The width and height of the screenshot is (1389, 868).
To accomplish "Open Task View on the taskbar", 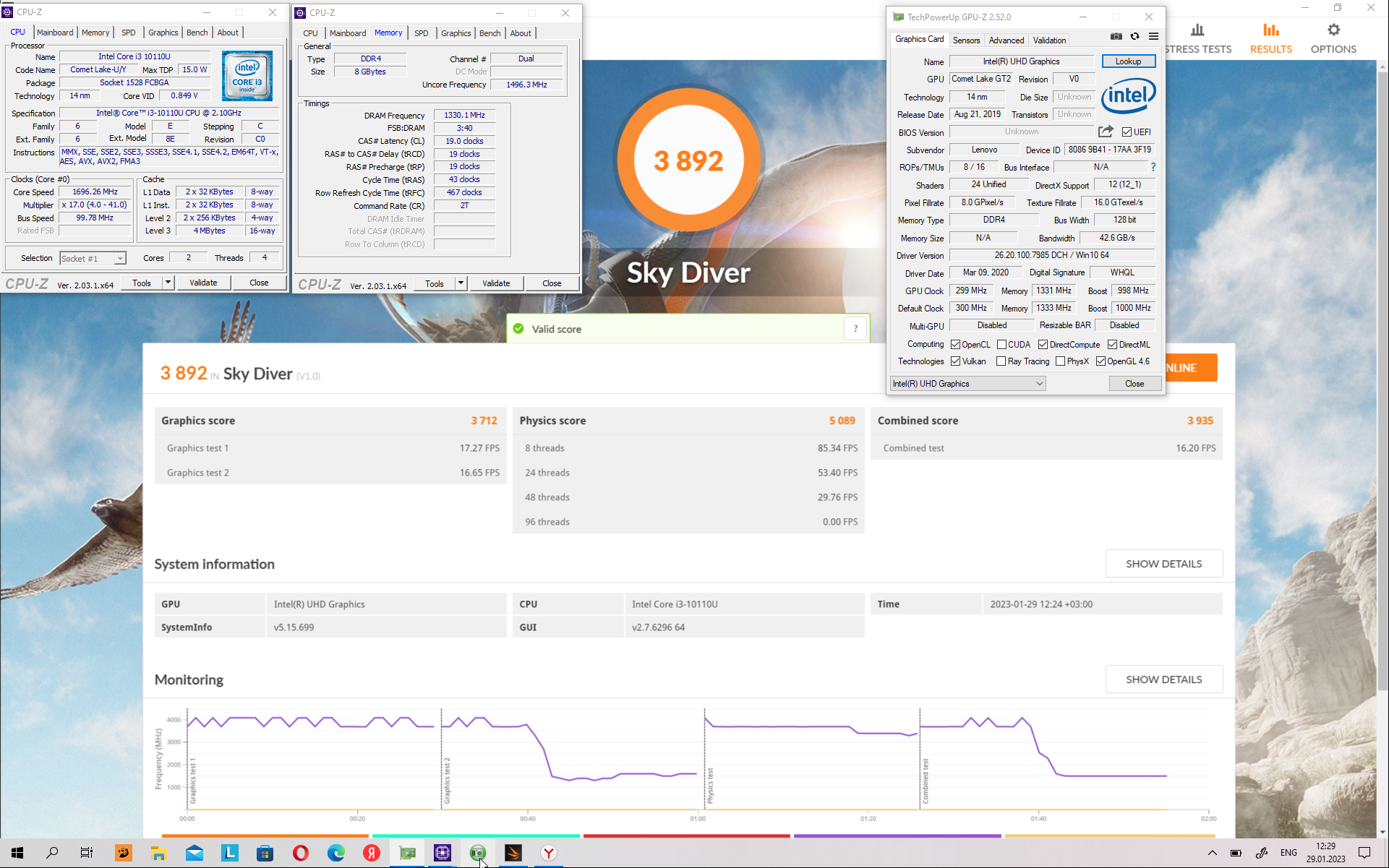I will point(87,853).
